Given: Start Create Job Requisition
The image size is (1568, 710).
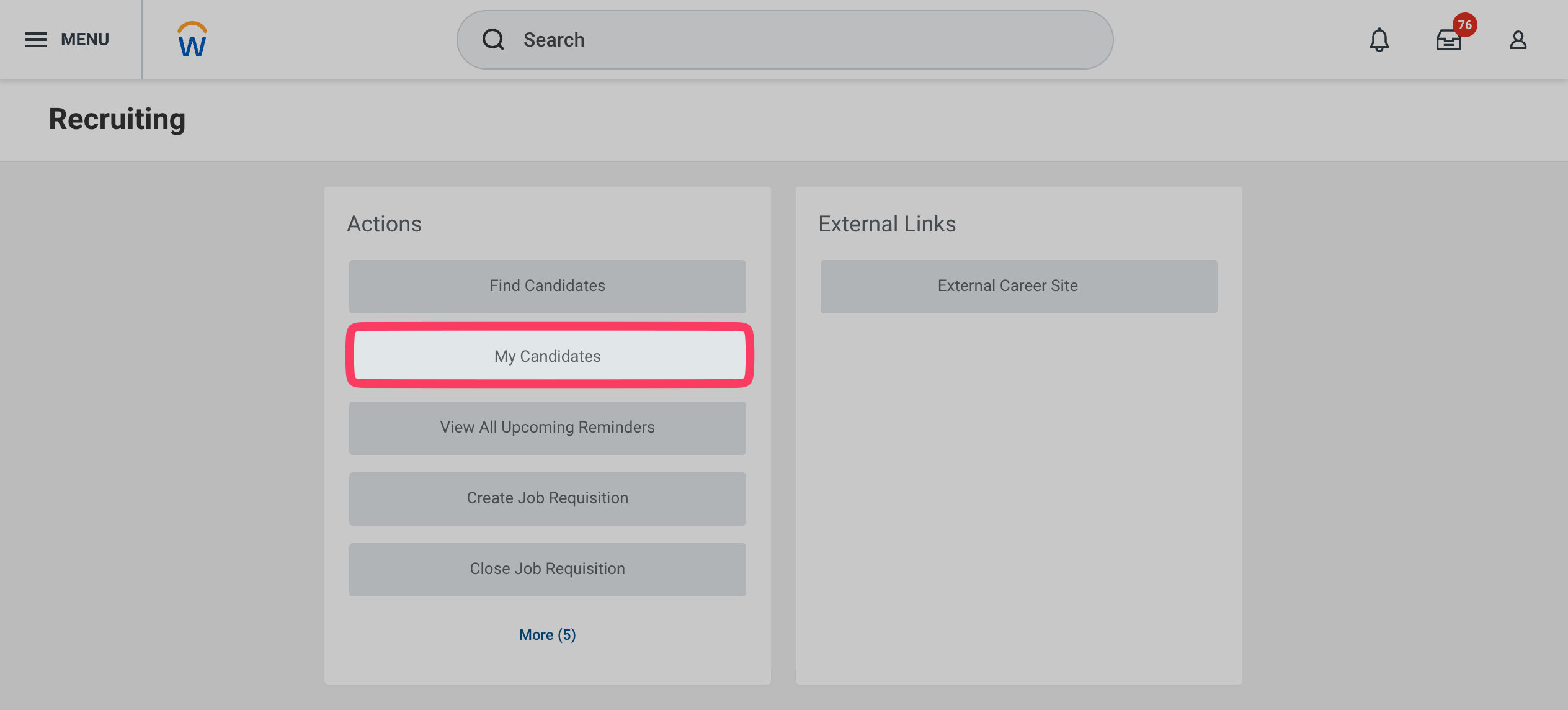Looking at the screenshot, I should coord(547,498).
